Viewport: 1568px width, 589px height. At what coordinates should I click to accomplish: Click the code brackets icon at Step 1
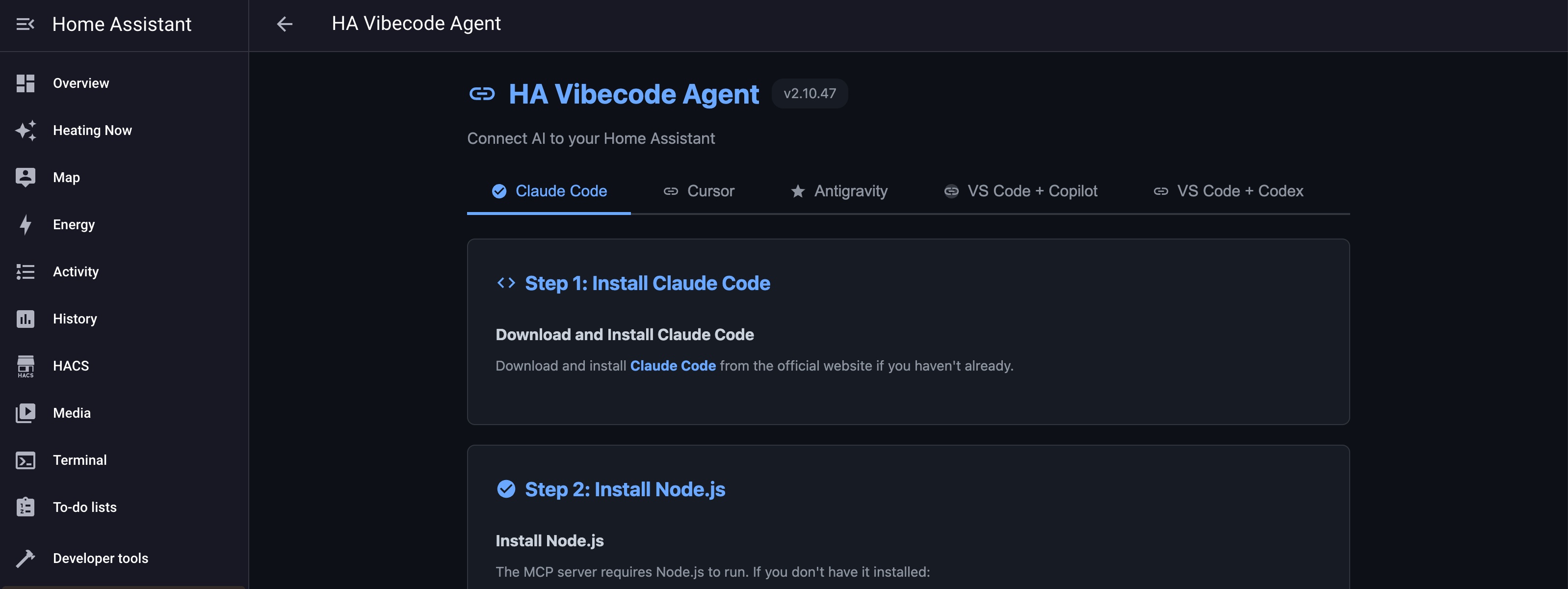coord(506,283)
